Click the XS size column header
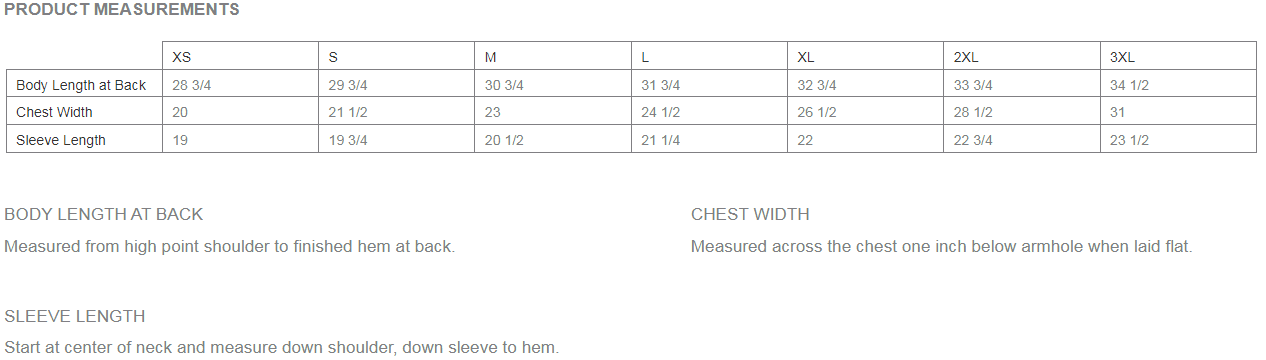 click(x=181, y=58)
